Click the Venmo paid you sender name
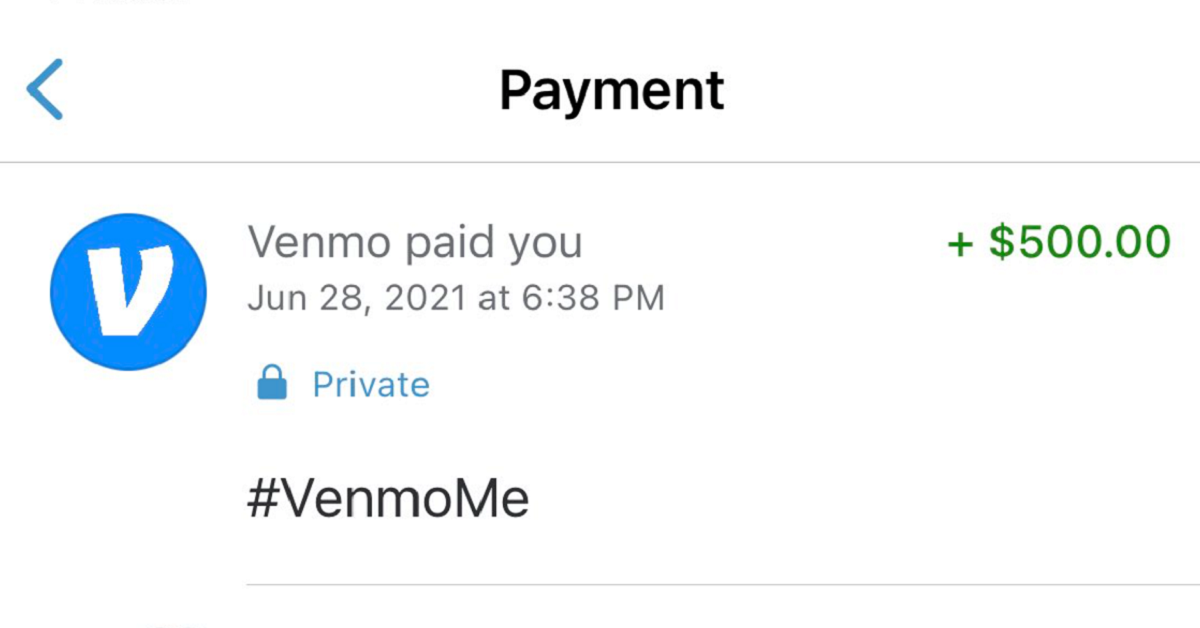This screenshot has width=1200, height=628. [416, 241]
